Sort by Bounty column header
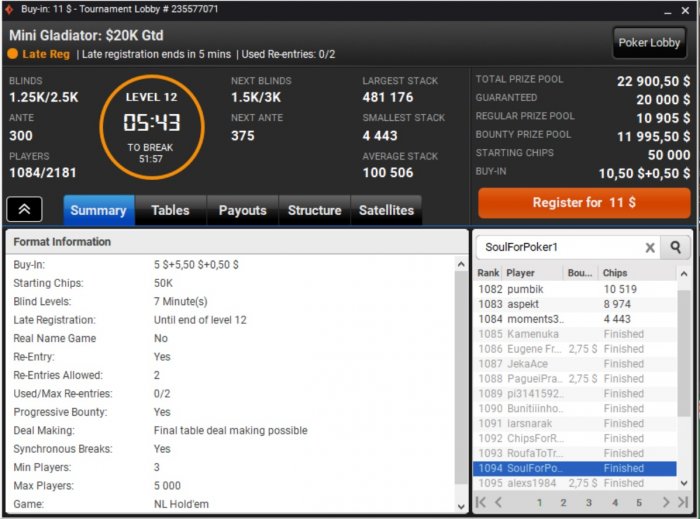The width and height of the screenshot is (700, 519). point(580,273)
